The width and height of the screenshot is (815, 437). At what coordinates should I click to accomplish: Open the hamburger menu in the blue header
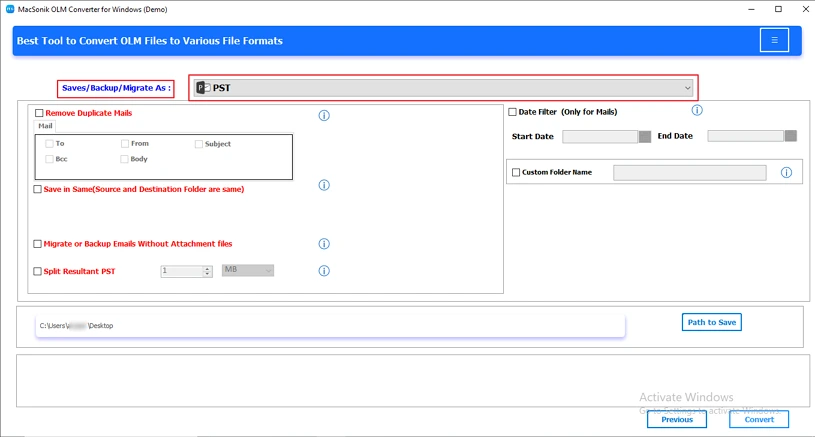pos(774,40)
